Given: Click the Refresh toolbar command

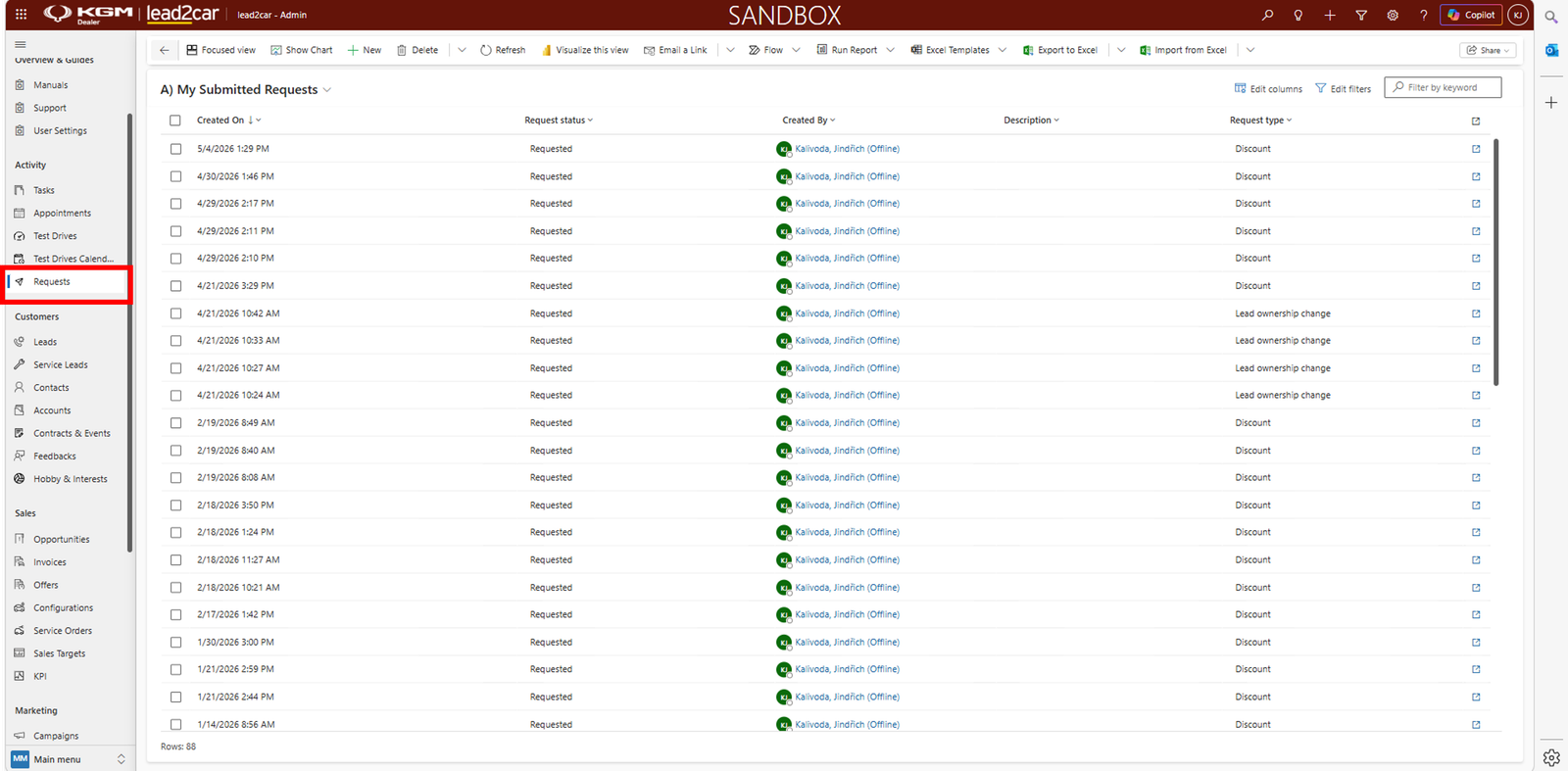Looking at the screenshot, I should click(503, 50).
